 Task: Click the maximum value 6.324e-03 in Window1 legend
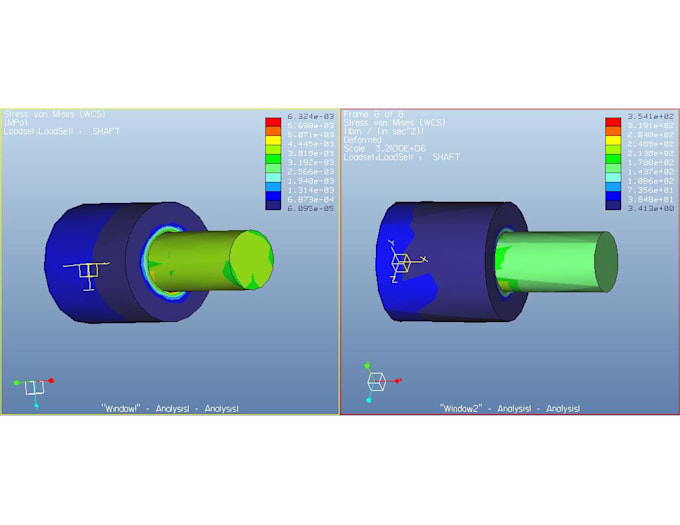click(x=311, y=116)
